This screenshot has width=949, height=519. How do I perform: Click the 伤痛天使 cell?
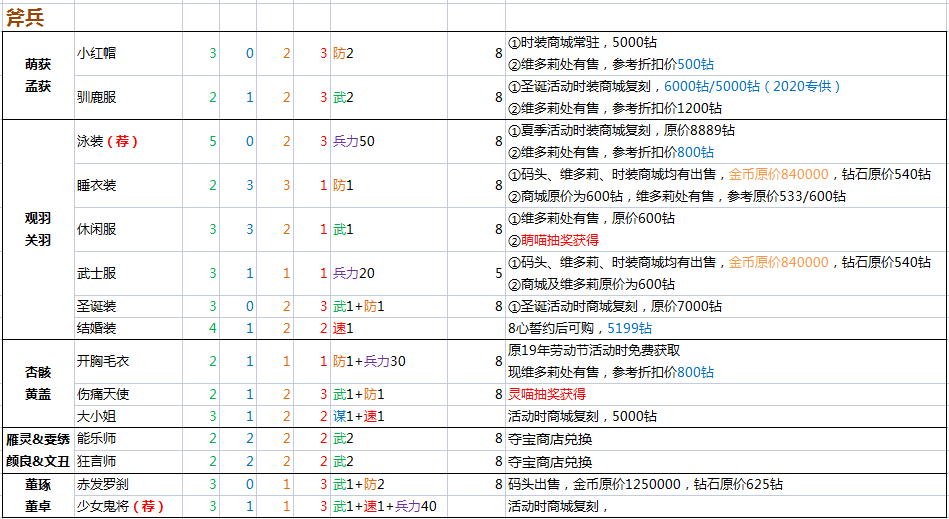[x=128, y=394]
